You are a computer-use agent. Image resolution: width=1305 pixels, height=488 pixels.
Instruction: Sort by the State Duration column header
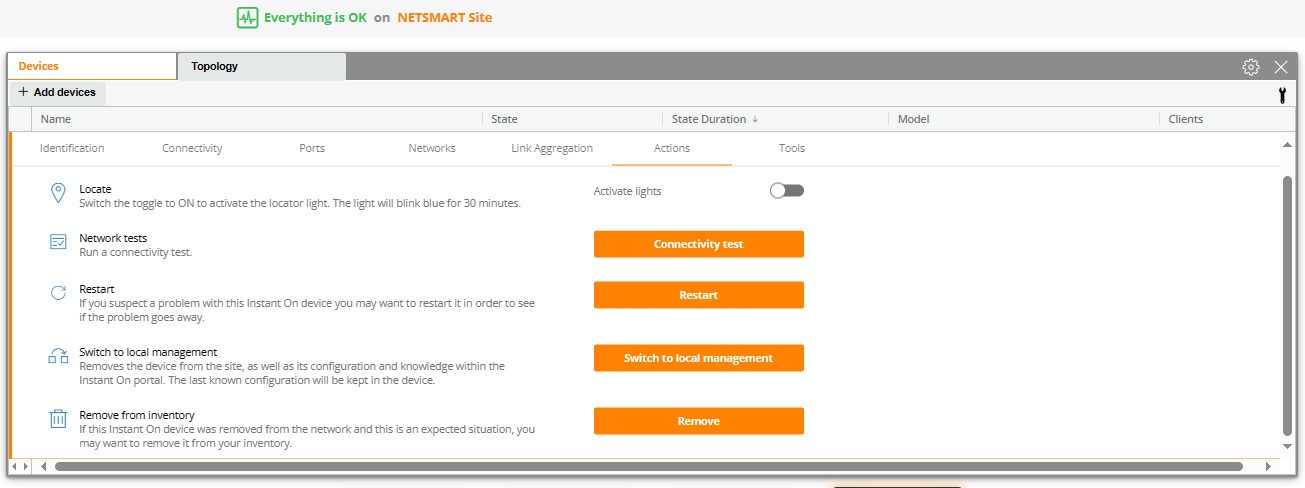[709, 119]
